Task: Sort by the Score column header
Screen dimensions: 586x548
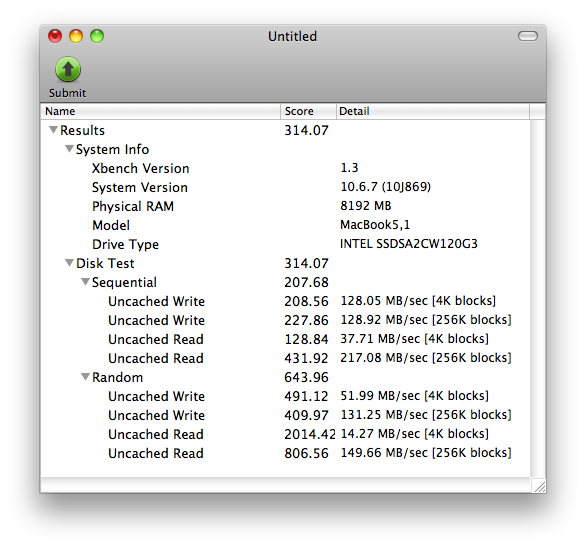Action: tap(308, 111)
